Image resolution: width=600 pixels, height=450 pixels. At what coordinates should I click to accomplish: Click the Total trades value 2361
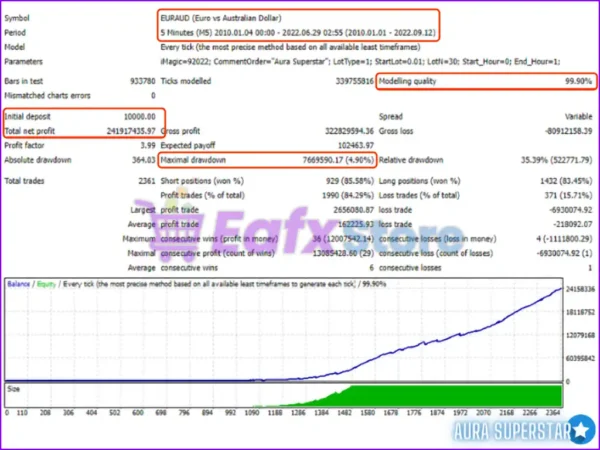tap(147, 181)
